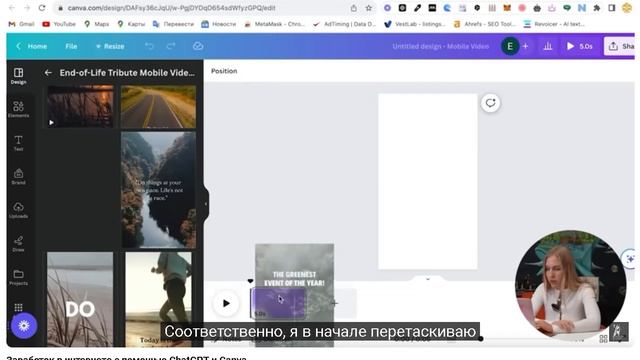Viewport: 640px width, 360px height.
Task: Open the Elements sidebar panel
Action: [18, 109]
